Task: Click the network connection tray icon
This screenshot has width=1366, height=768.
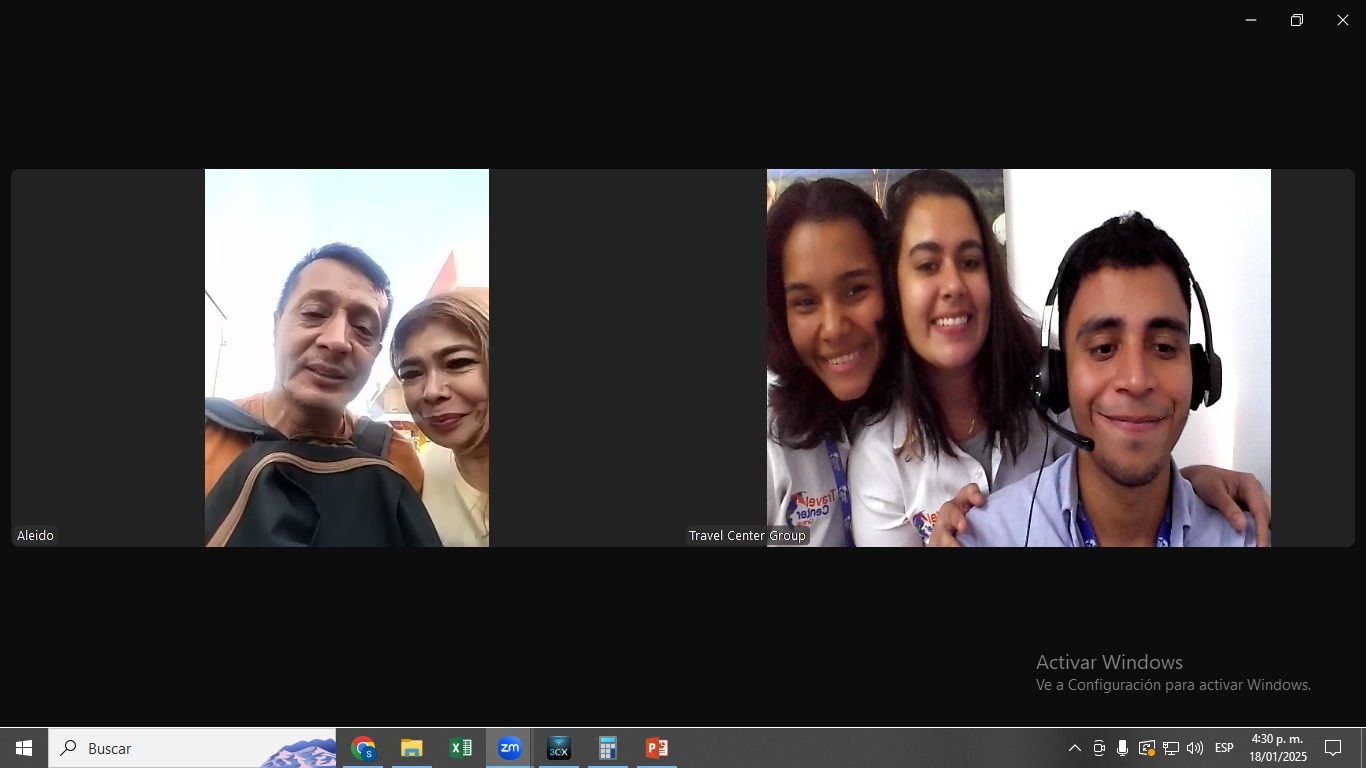Action: (1170, 748)
